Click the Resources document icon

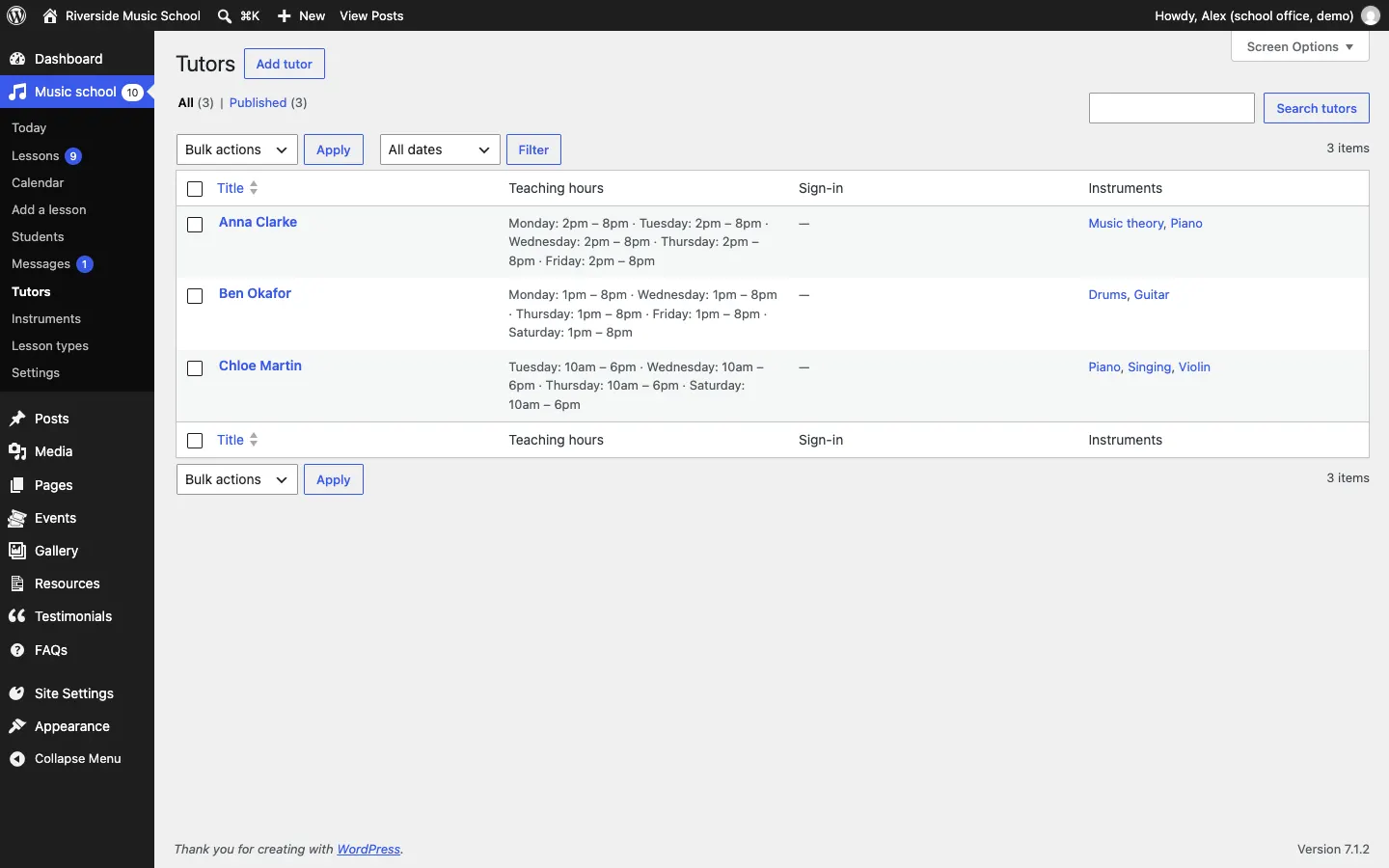[17, 583]
